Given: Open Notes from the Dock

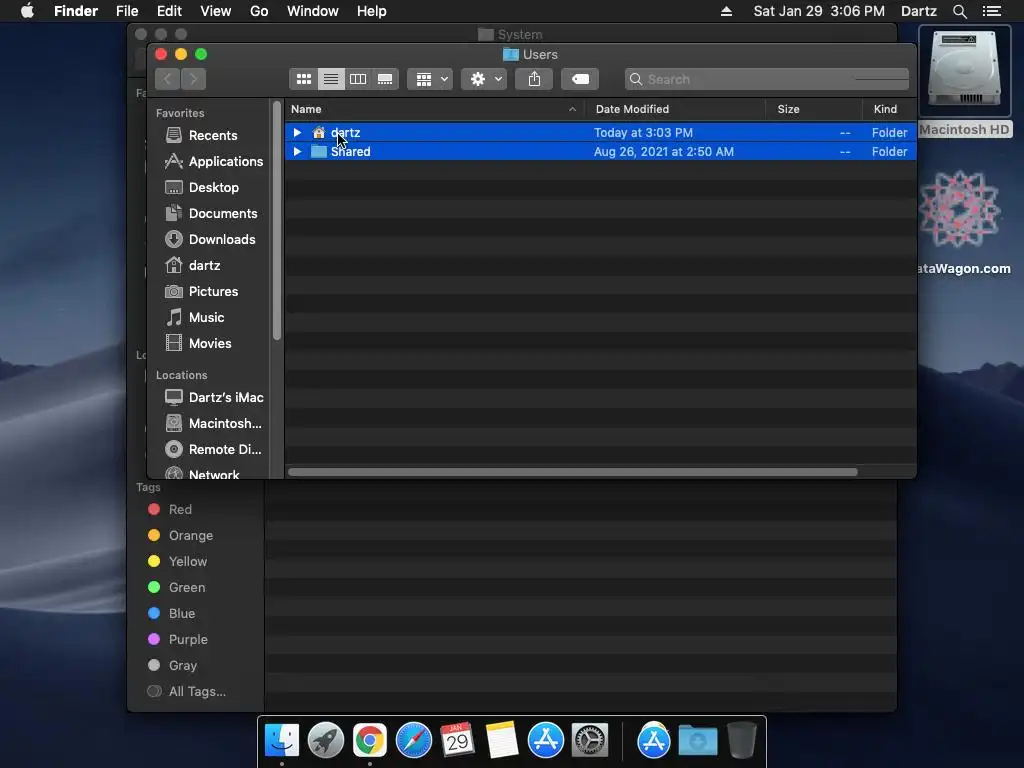Looking at the screenshot, I should pos(502,741).
